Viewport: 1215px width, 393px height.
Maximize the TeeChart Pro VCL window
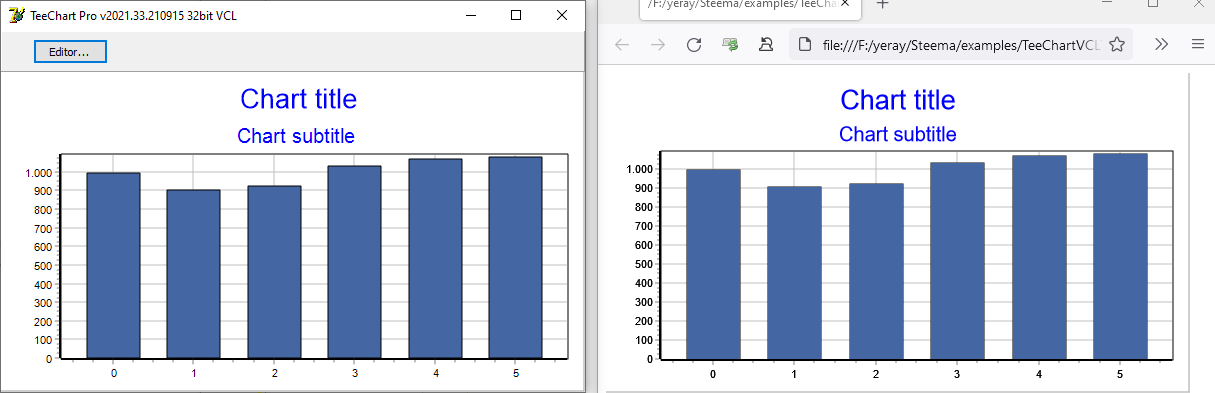516,15
